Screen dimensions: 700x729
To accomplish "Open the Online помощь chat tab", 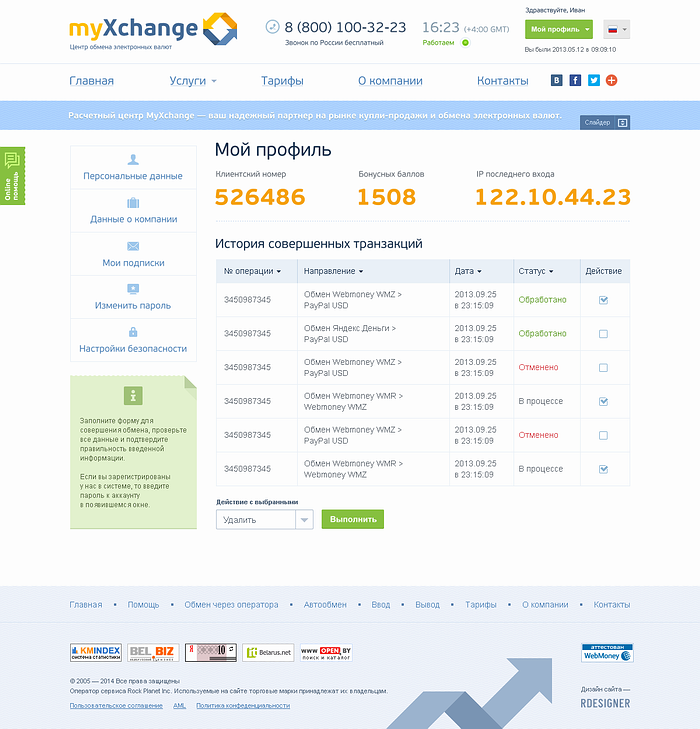I will [x=13, y=176].
